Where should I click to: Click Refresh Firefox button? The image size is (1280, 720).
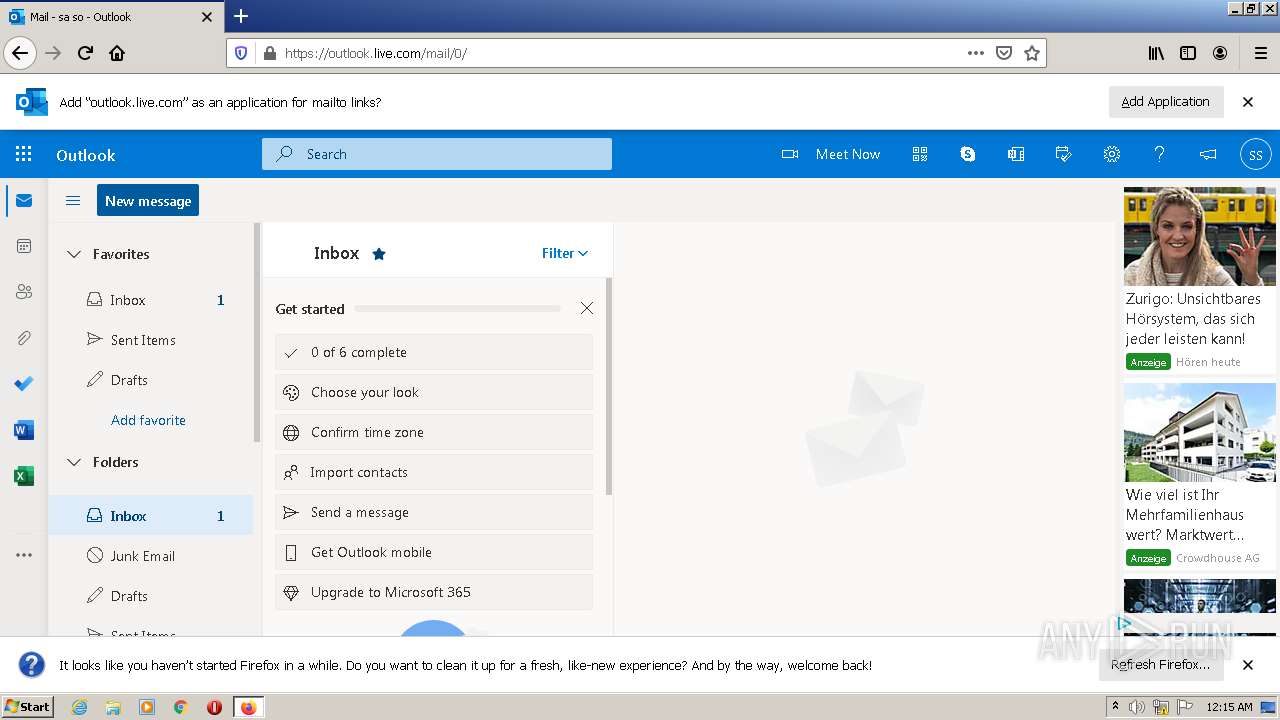click(x=1160, y=664)
